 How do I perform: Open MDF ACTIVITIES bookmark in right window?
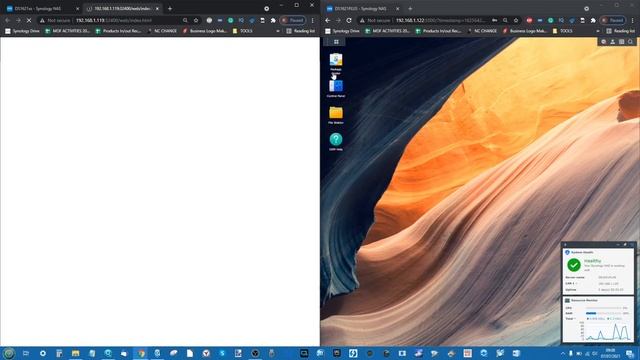coord(387,31)
